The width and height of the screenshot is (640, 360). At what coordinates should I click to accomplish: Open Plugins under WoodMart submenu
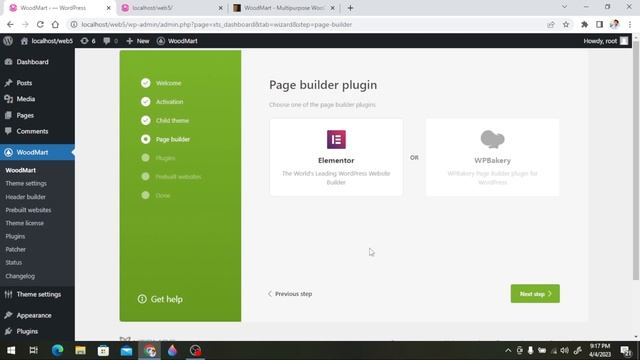[x=15, y=236]
